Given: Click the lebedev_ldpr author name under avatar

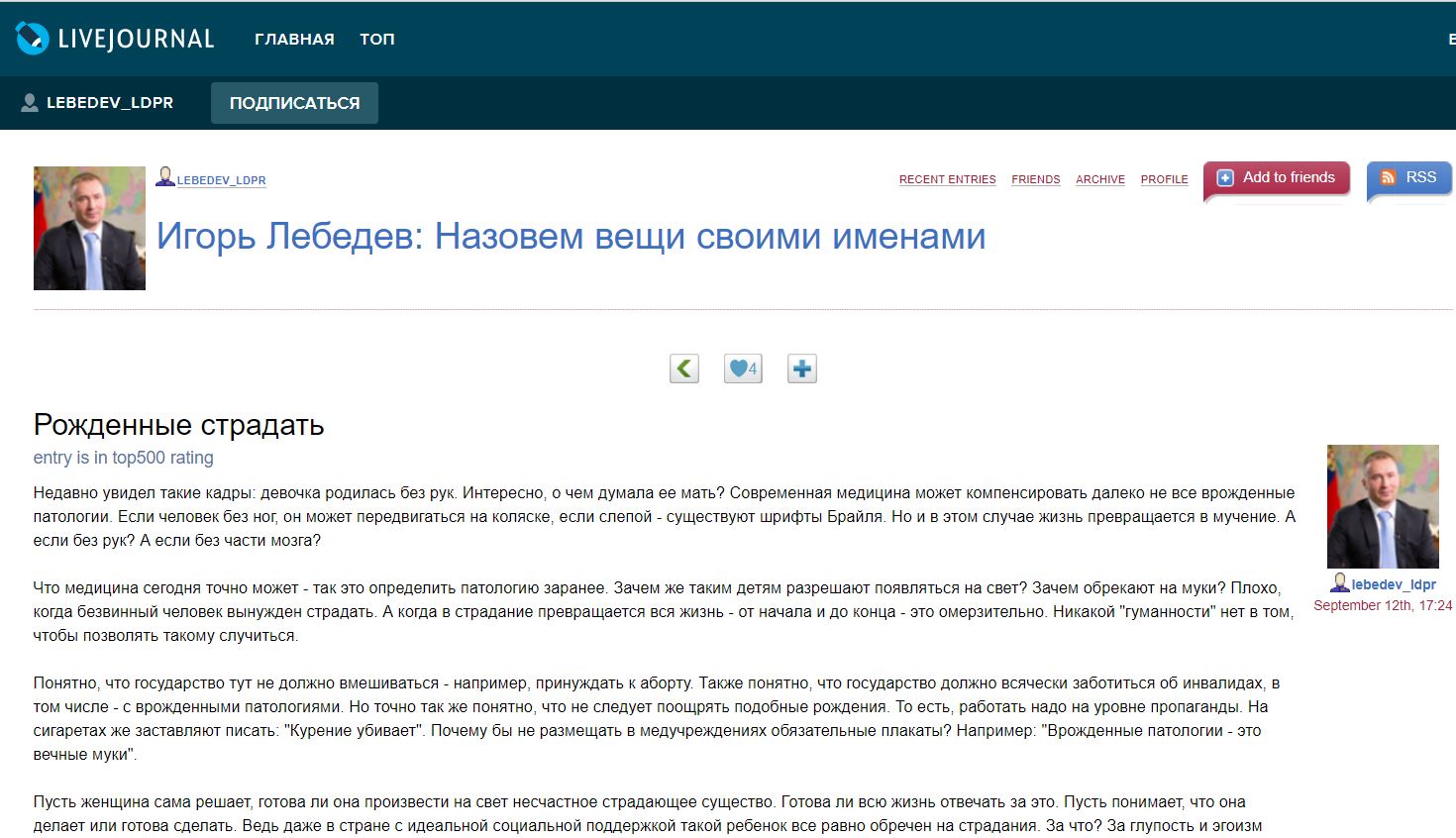Looking at the screenshot, I should pos(1394,585).
